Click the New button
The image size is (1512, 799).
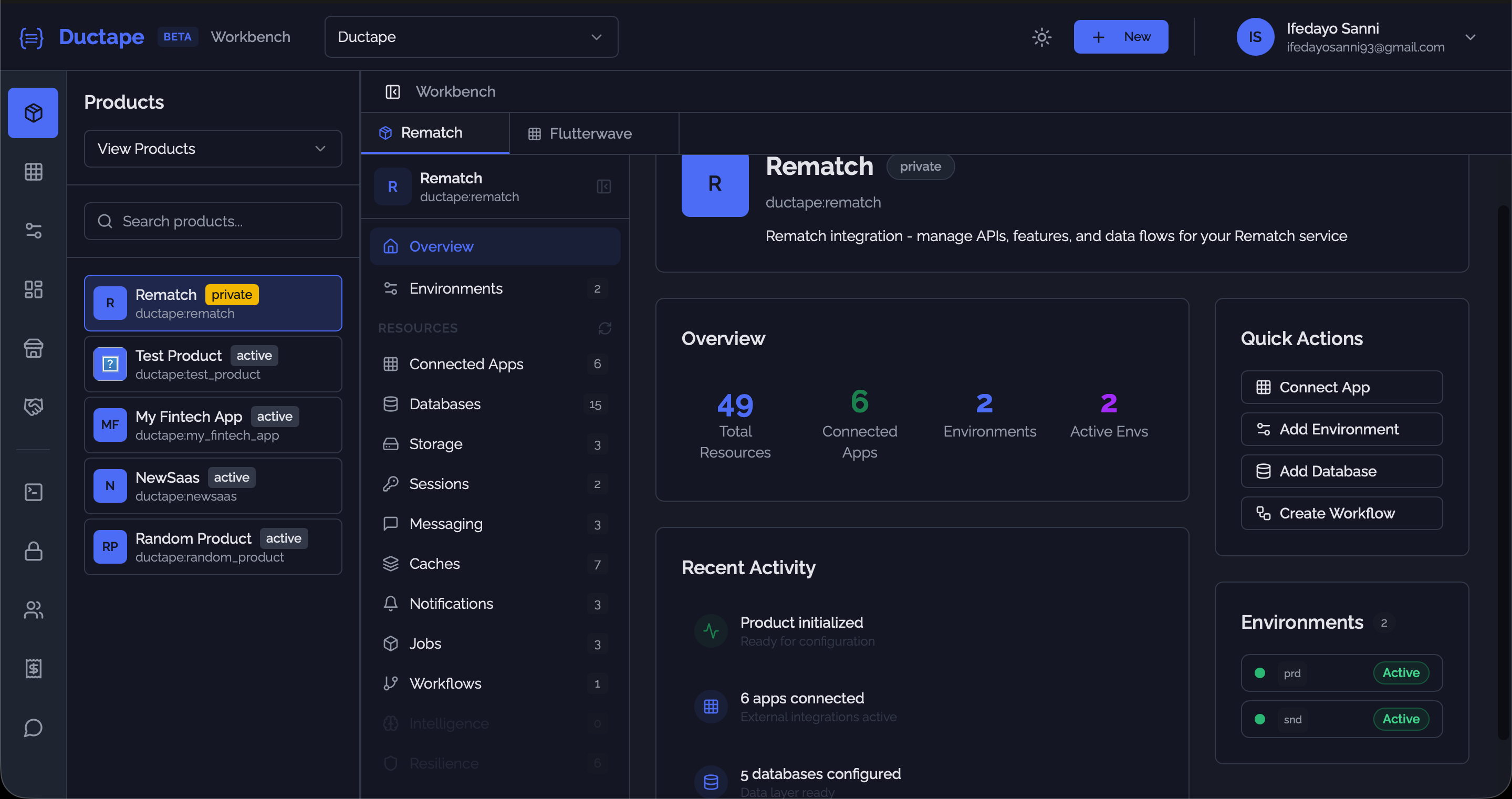1121,37
